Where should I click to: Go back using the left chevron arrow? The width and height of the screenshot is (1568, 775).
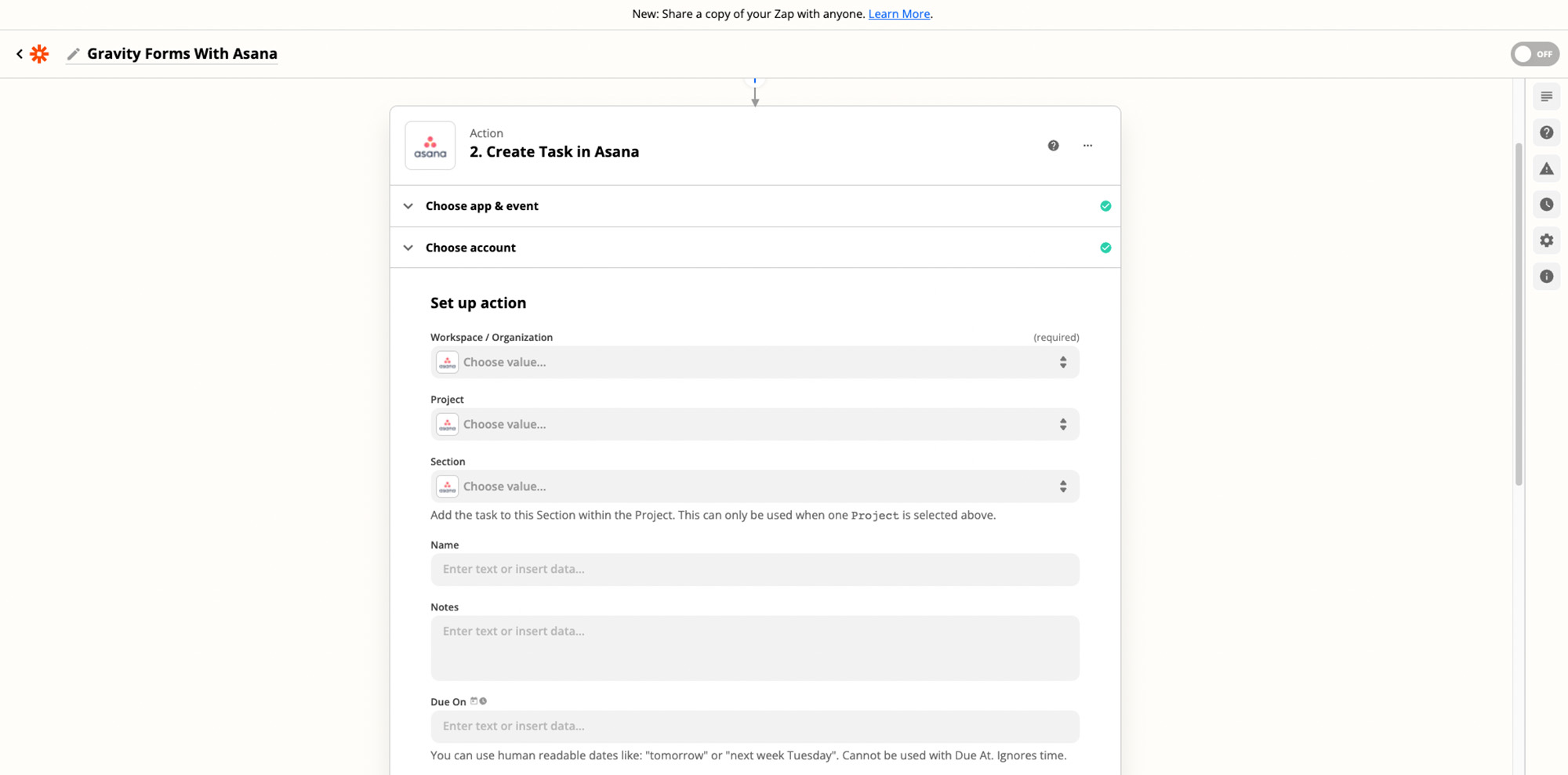click(20, 54)
